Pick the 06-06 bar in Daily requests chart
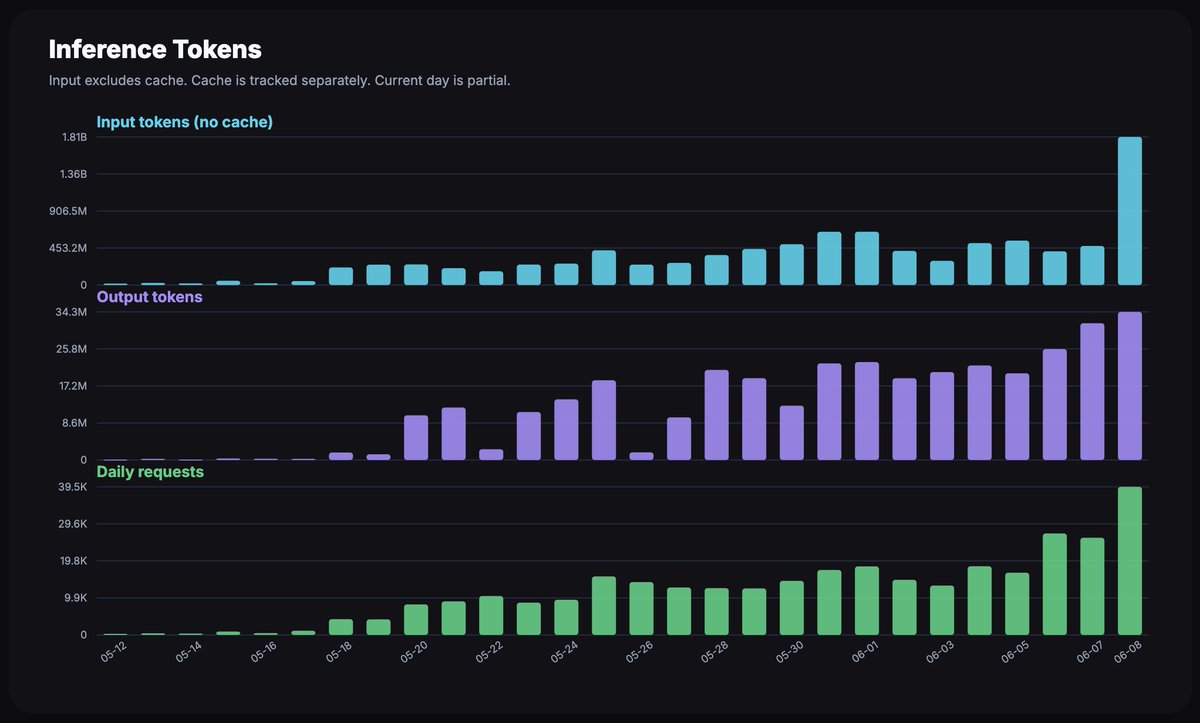Image resolution: width=1200 pixels, height=723 pixels. [1055, 584]
